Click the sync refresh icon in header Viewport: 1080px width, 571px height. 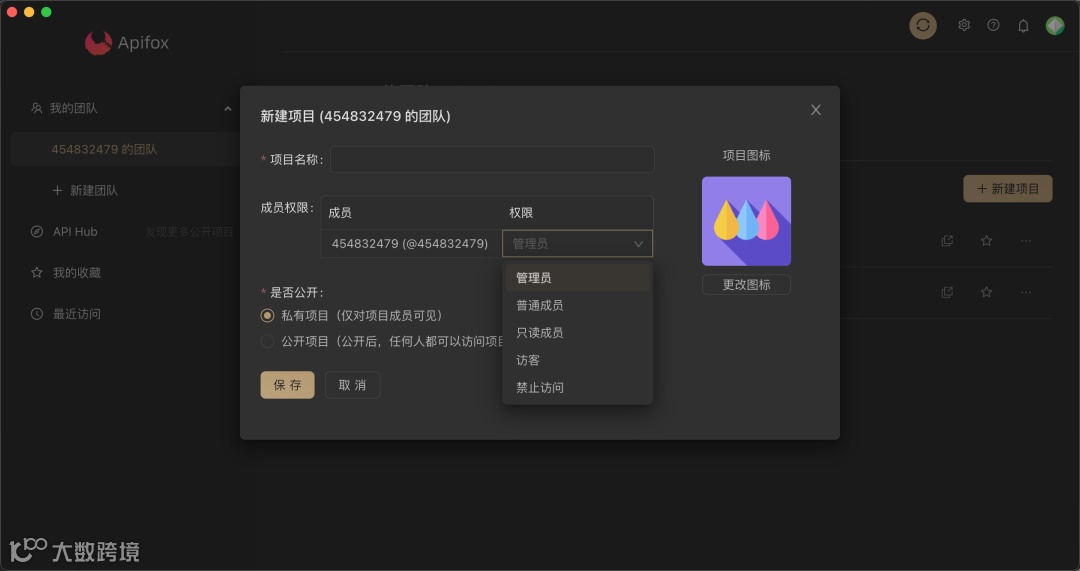[923, 25]
